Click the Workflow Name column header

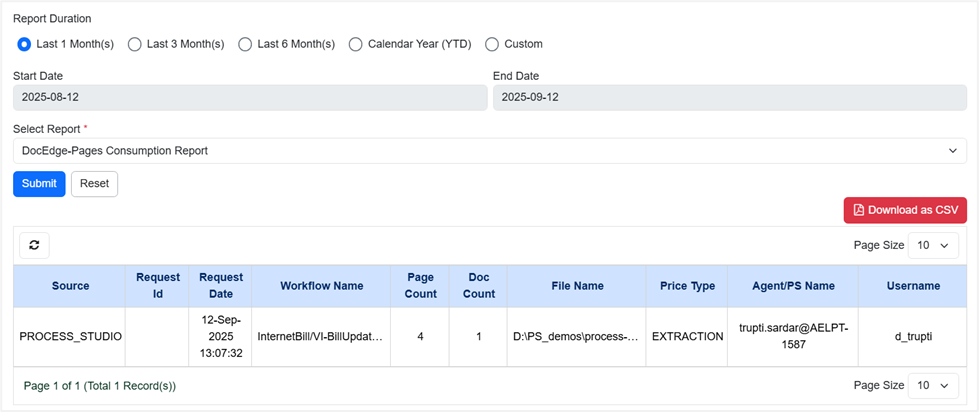pyautogui.click(x=321, y=286)
